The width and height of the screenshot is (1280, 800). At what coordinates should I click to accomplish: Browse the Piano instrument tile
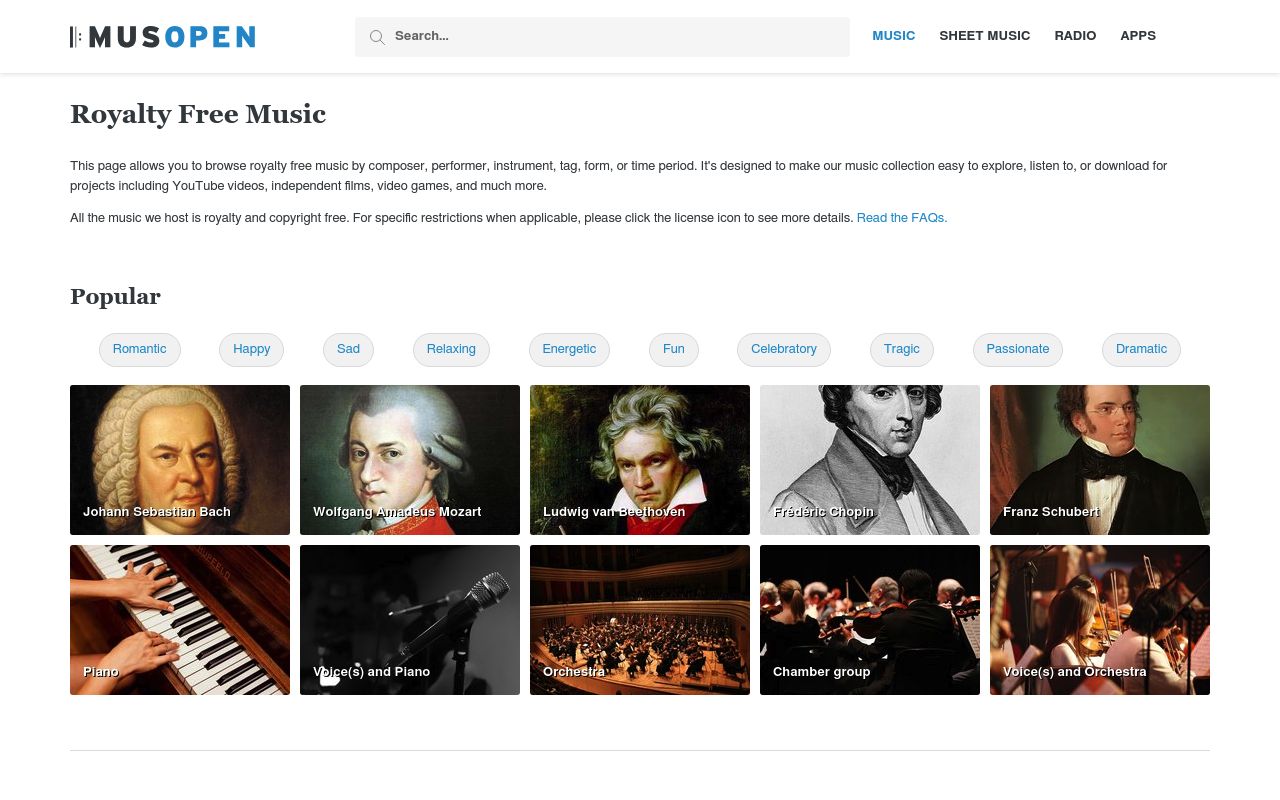point(180,620)
